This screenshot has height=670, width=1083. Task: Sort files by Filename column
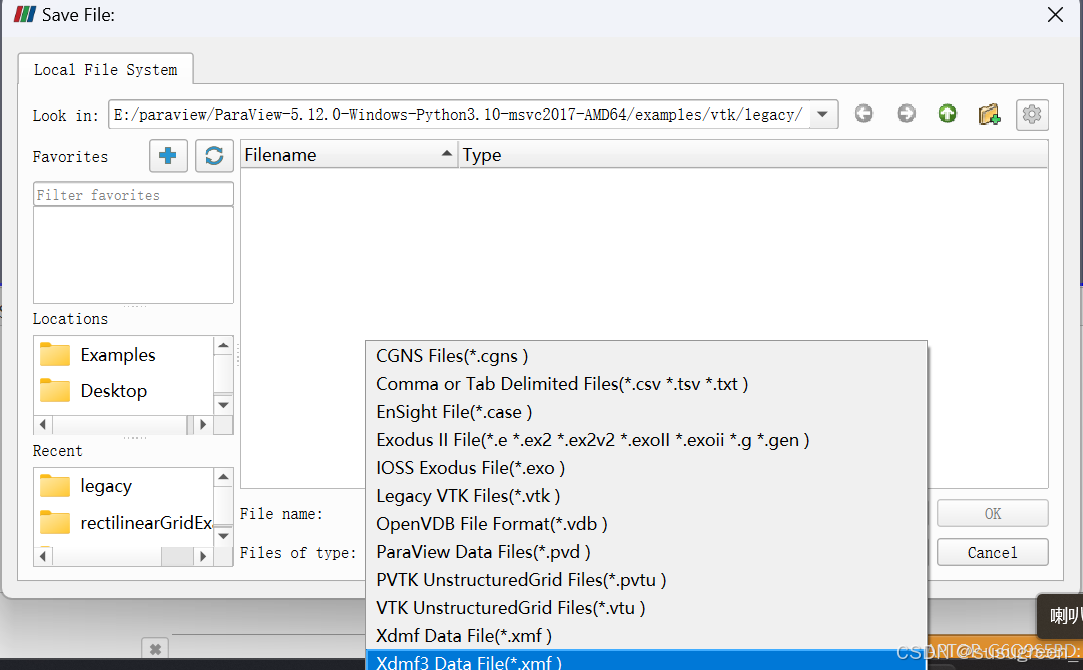click(x=349, y=155)
